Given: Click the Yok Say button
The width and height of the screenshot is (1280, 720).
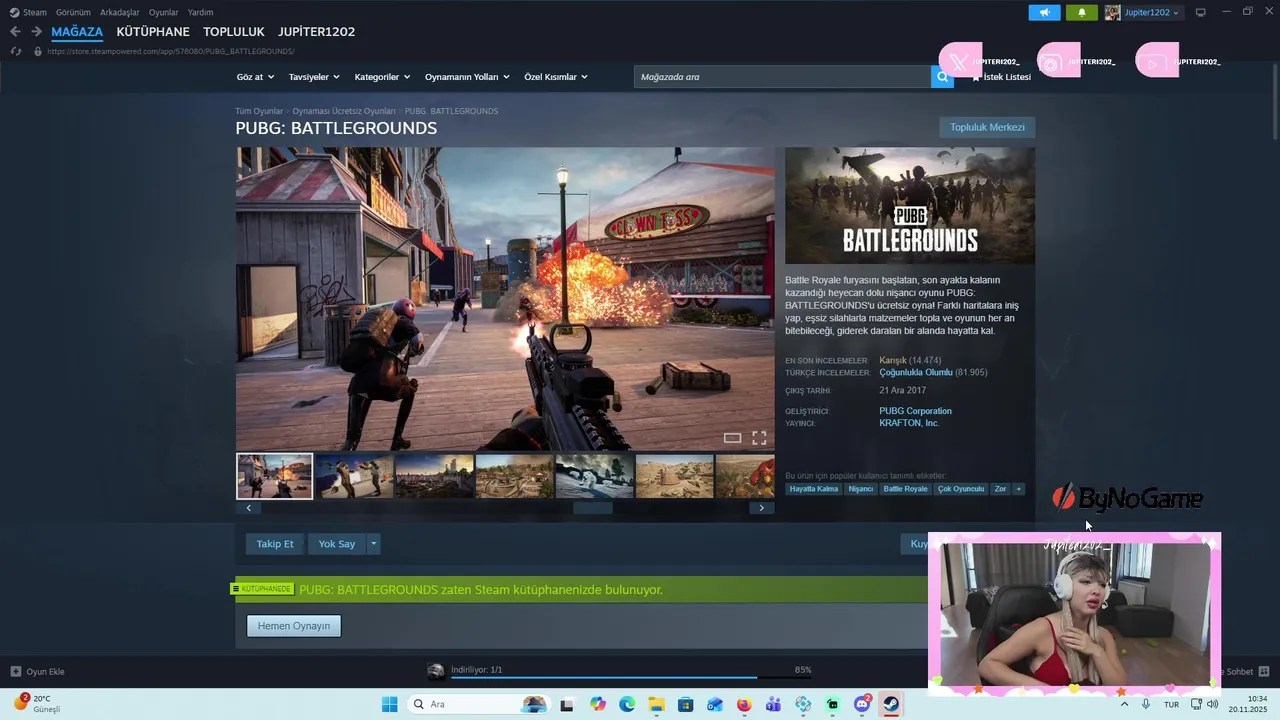Looking at the screenshot, I should tap(337, 544).
